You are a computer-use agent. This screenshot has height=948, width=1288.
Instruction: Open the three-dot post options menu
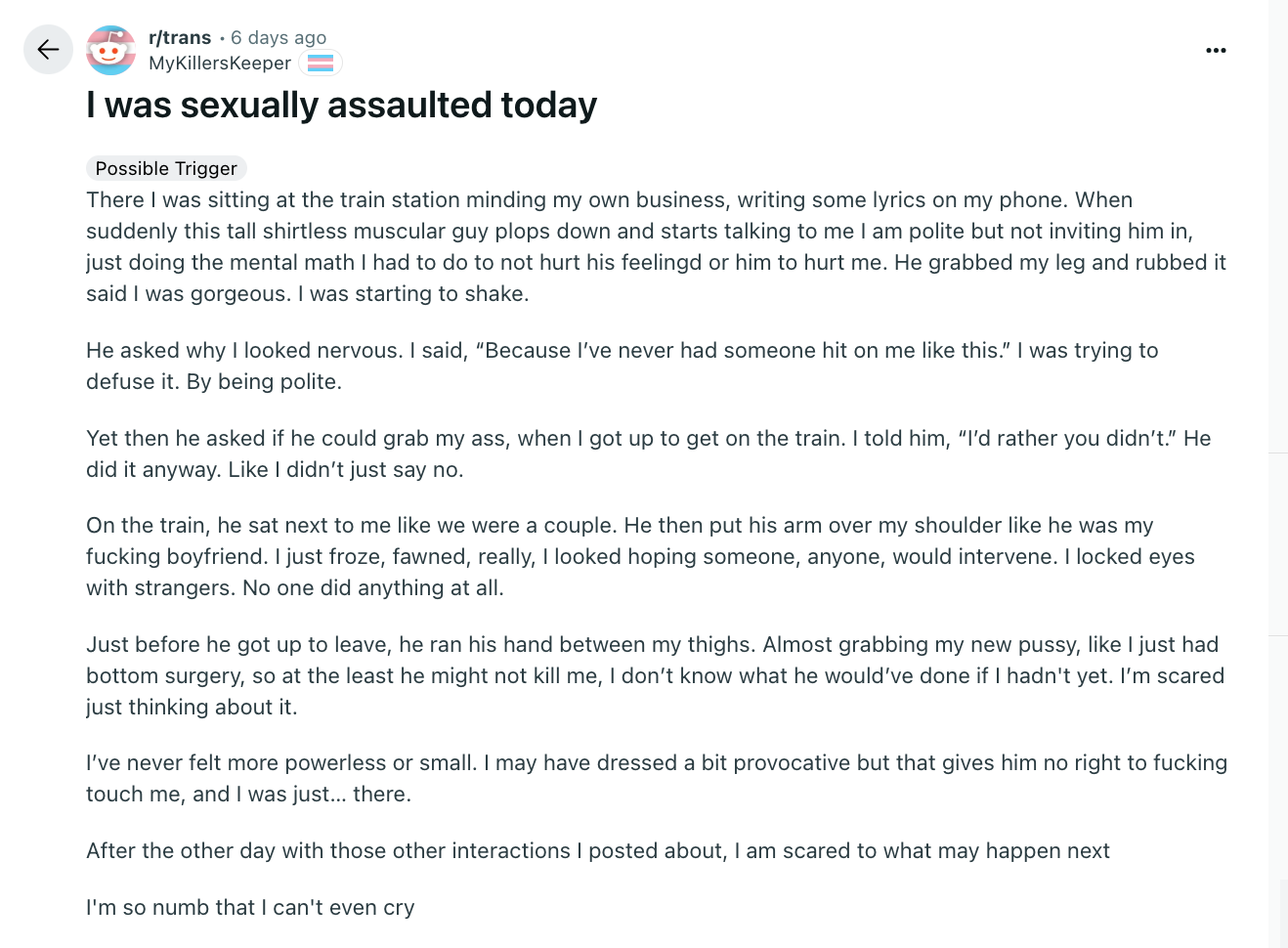click(x=1216, y=50)
